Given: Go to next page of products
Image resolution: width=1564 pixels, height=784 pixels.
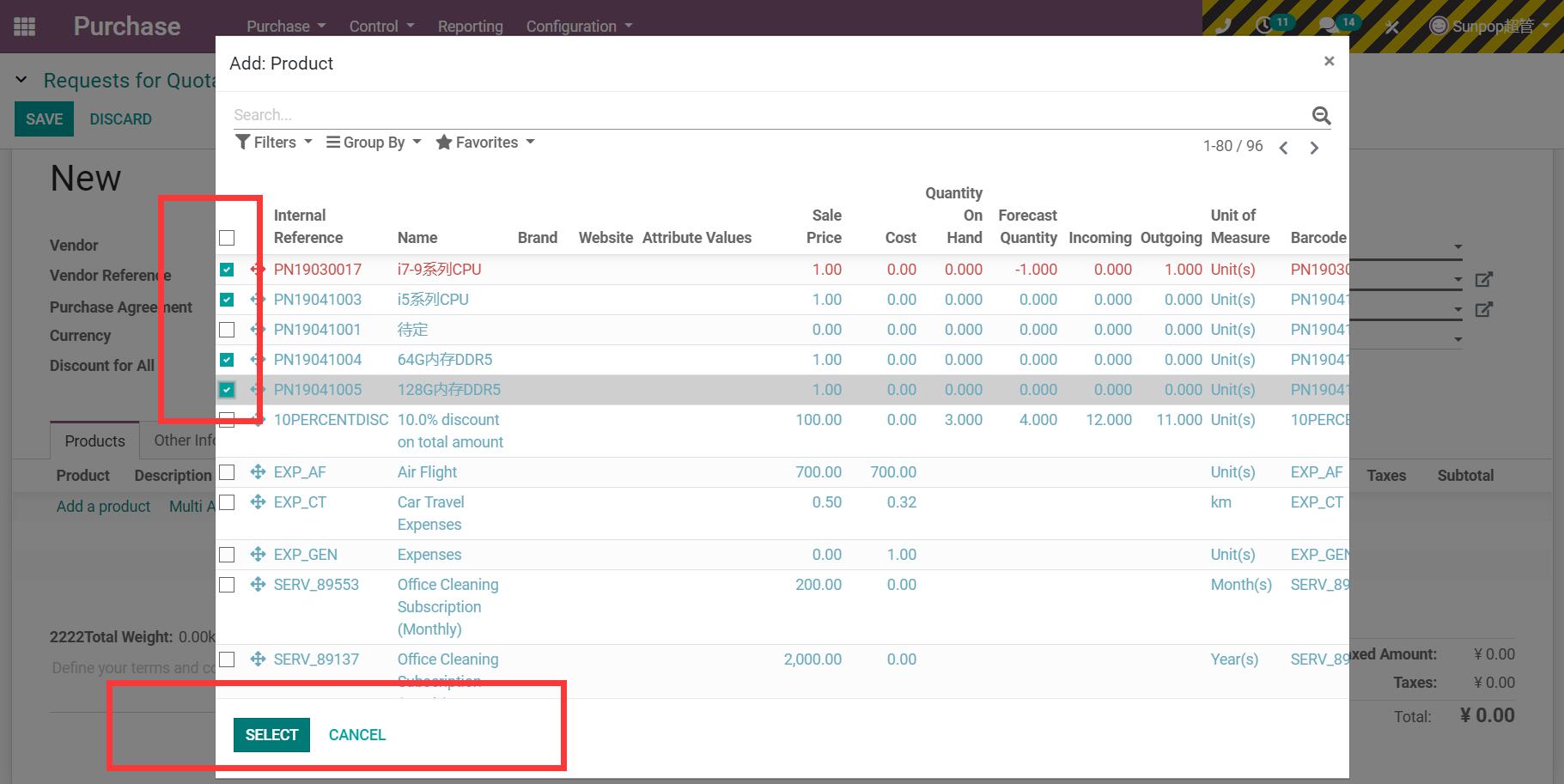Looking at the screenshot, I should (1314, 148).
